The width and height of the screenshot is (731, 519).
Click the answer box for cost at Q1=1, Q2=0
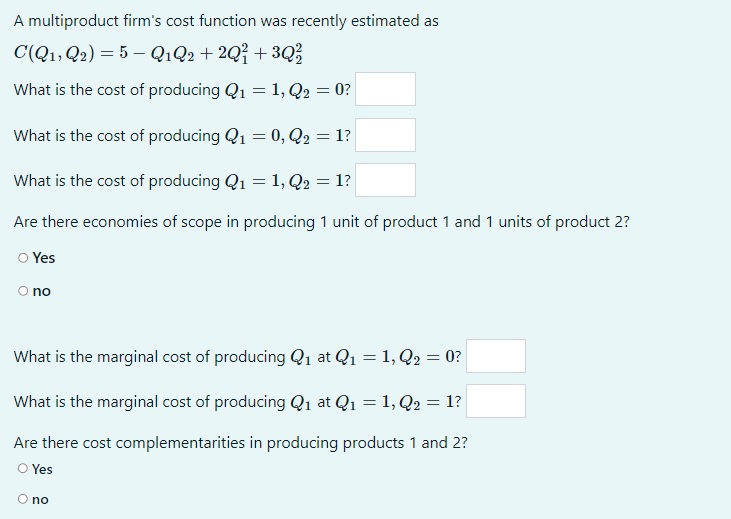pyautogui.click(x=385, y=89)
